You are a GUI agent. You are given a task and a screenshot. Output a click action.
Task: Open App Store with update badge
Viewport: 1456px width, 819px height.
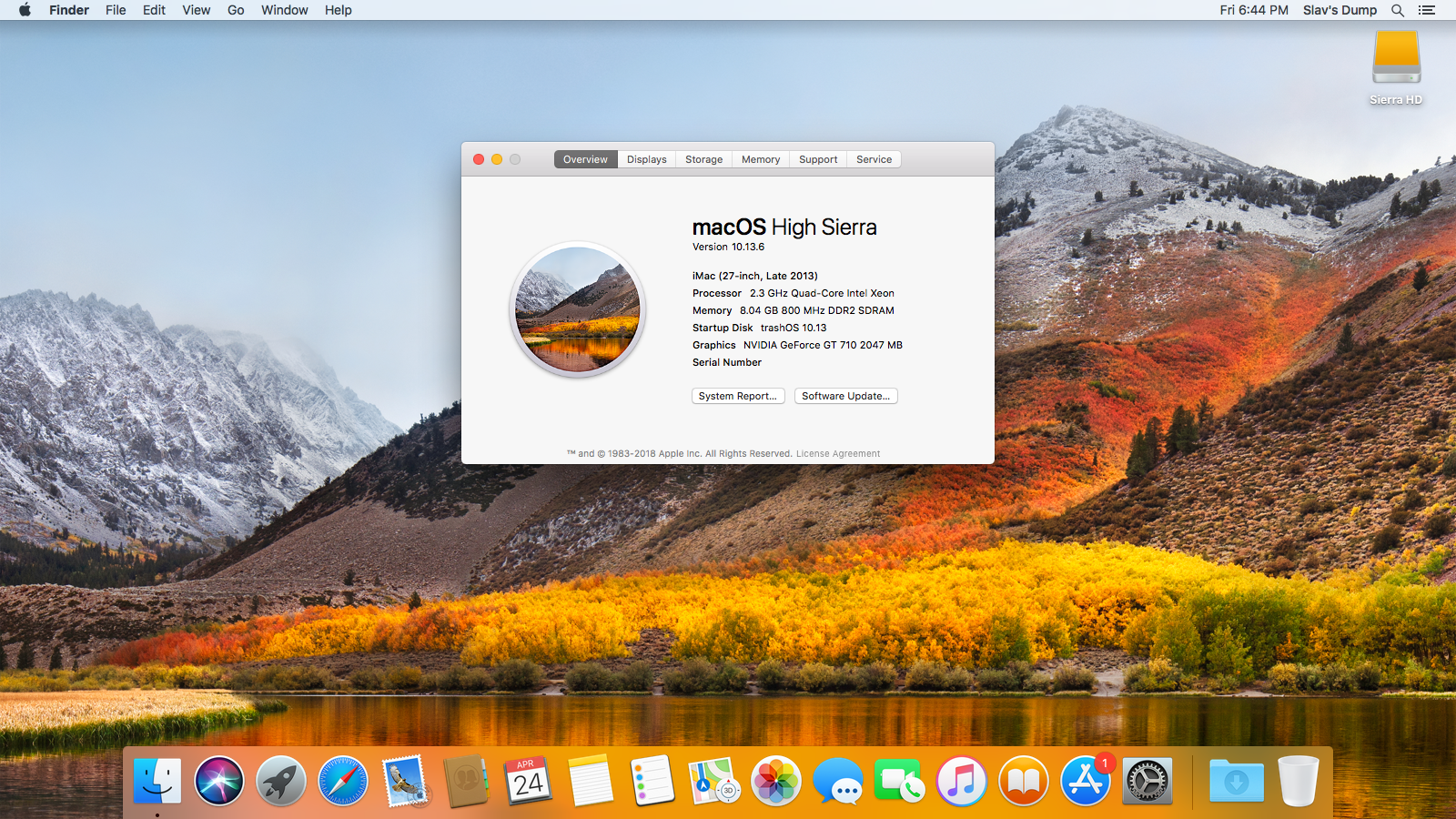click(x=1086, y=782)
